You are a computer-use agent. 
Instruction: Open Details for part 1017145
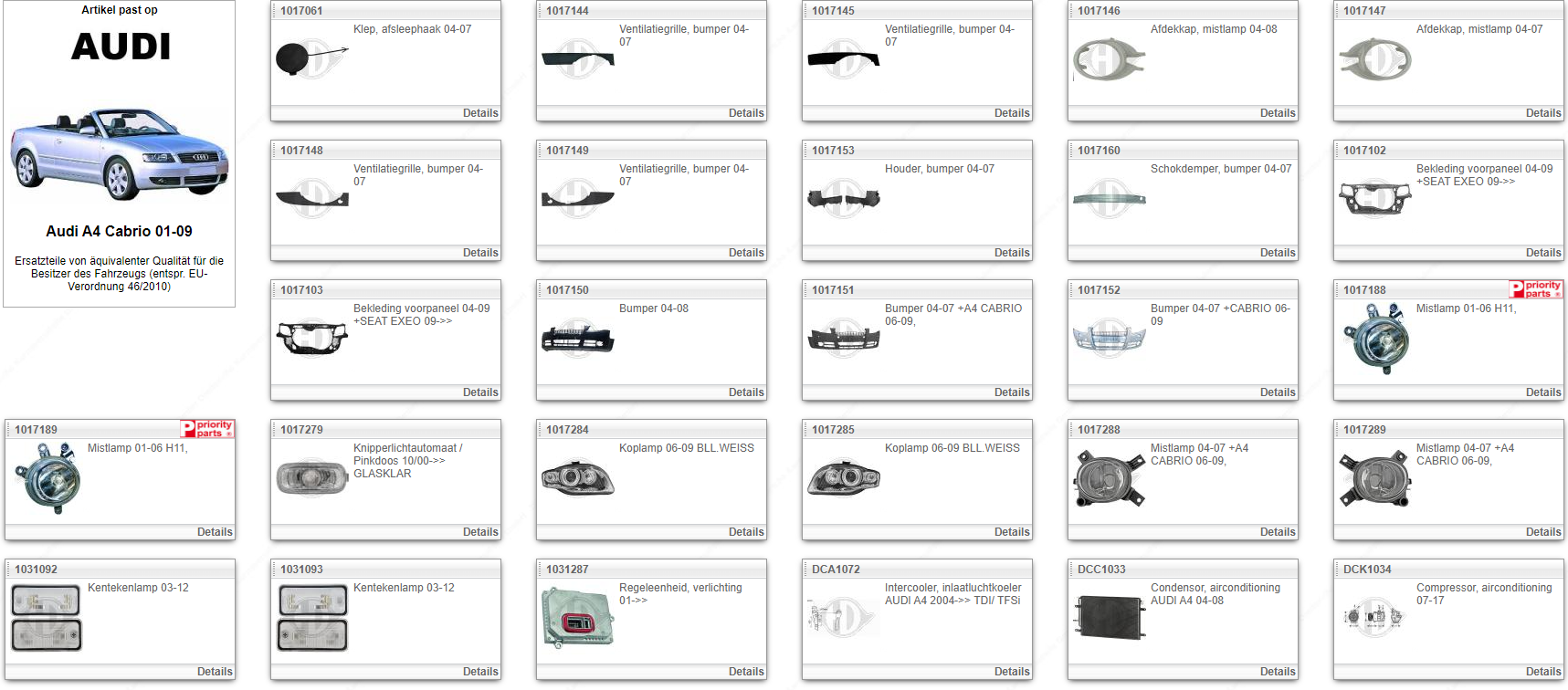click(1012, 113)
